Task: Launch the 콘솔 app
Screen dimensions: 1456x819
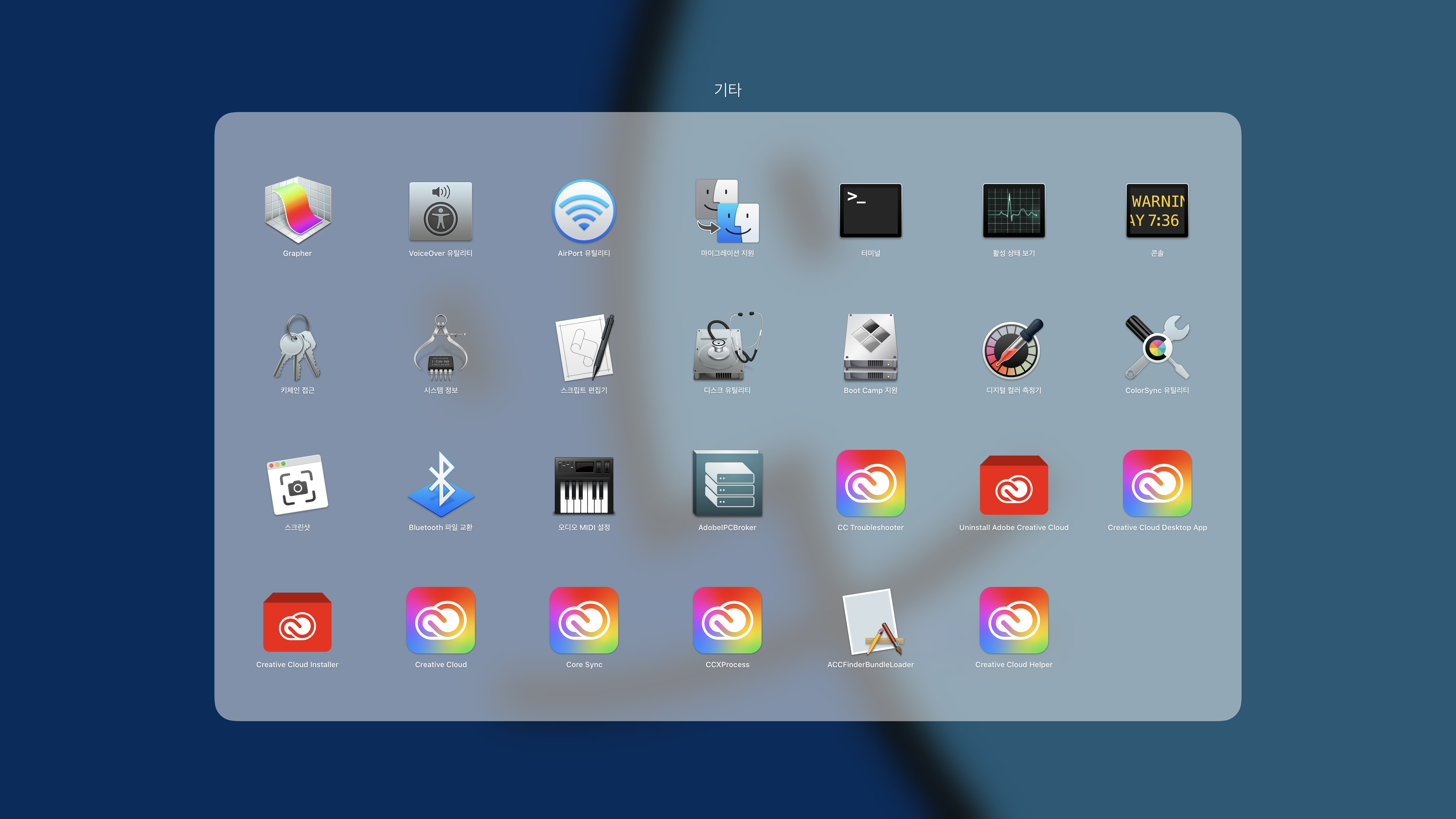Action: click(x=1157, y=210)
